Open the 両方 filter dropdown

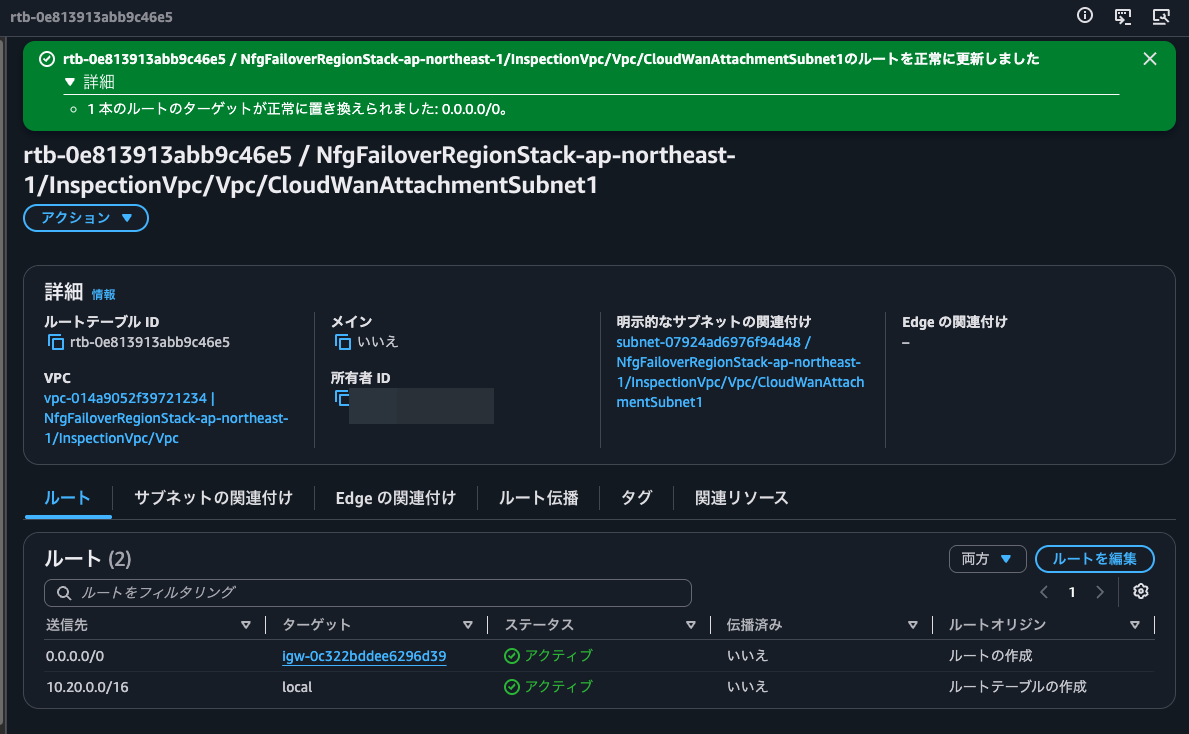click(987, 559)
